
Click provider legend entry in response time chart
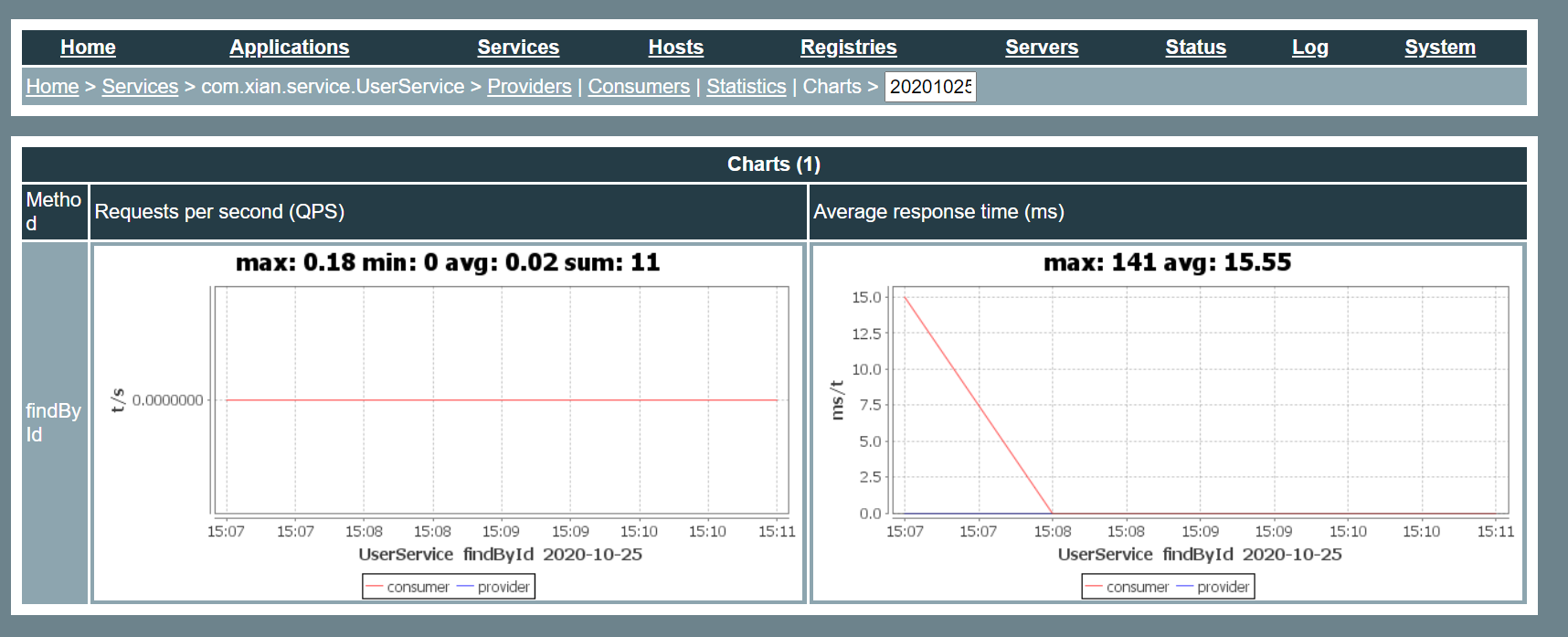(x=1213, y=587)
